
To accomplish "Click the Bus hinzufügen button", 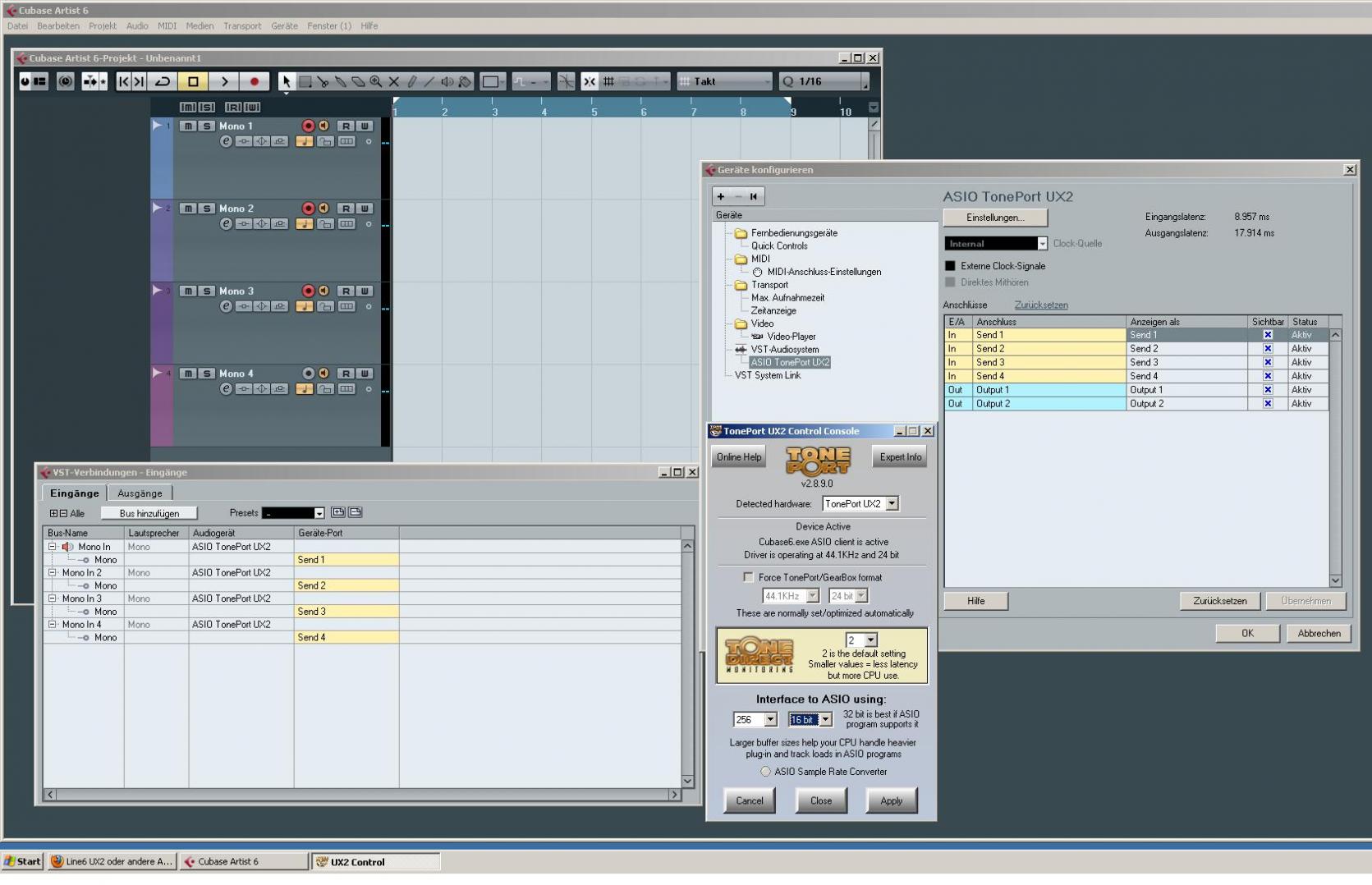I will pyautogui.click(x=149, y=513).
